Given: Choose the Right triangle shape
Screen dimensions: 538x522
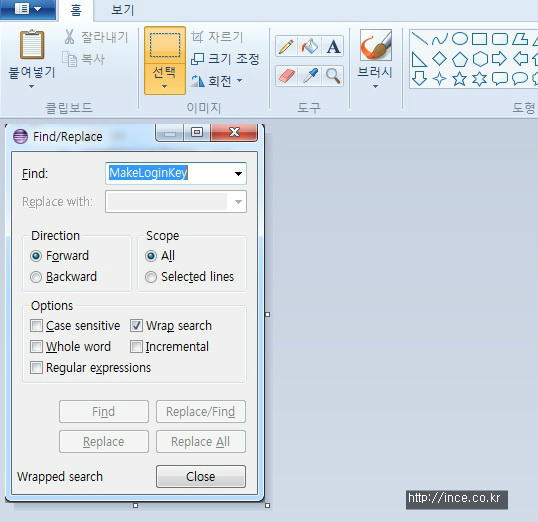Looking at the screenshot, I should [419, 59].
